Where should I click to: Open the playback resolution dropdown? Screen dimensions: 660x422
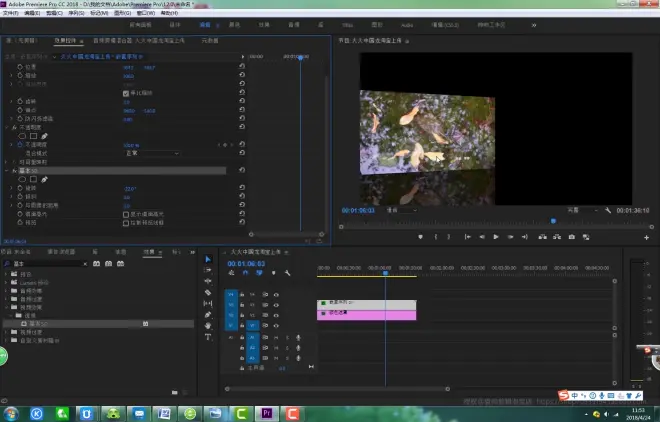[583, 210]
